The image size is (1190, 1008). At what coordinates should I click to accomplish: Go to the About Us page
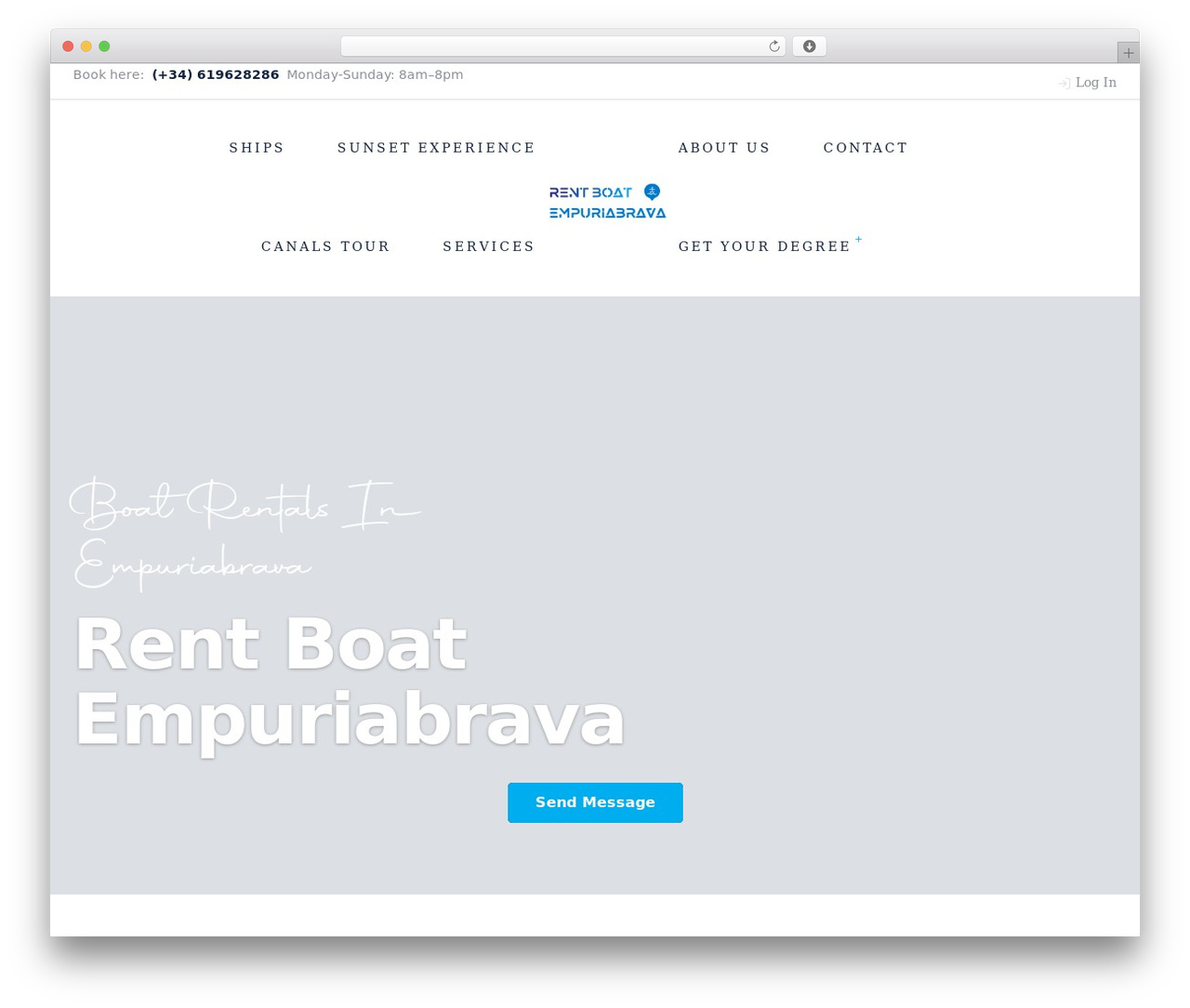(724, 148)
